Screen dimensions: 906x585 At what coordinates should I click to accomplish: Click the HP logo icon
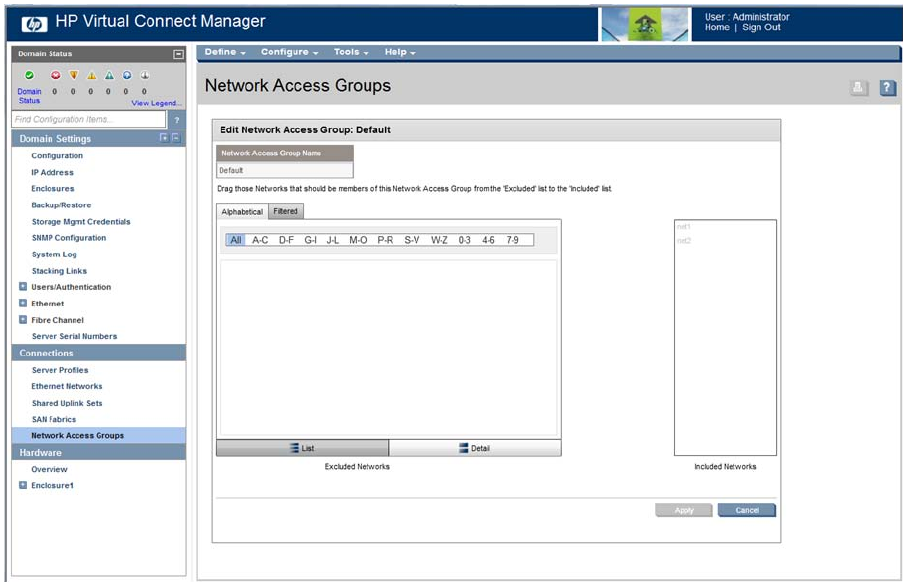[x=34, y=22]
